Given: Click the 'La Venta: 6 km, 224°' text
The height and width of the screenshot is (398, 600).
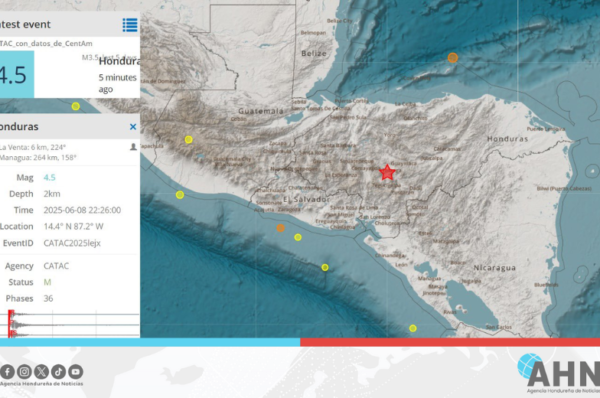Looking at the screenshot, I should (x=33, y=147).
